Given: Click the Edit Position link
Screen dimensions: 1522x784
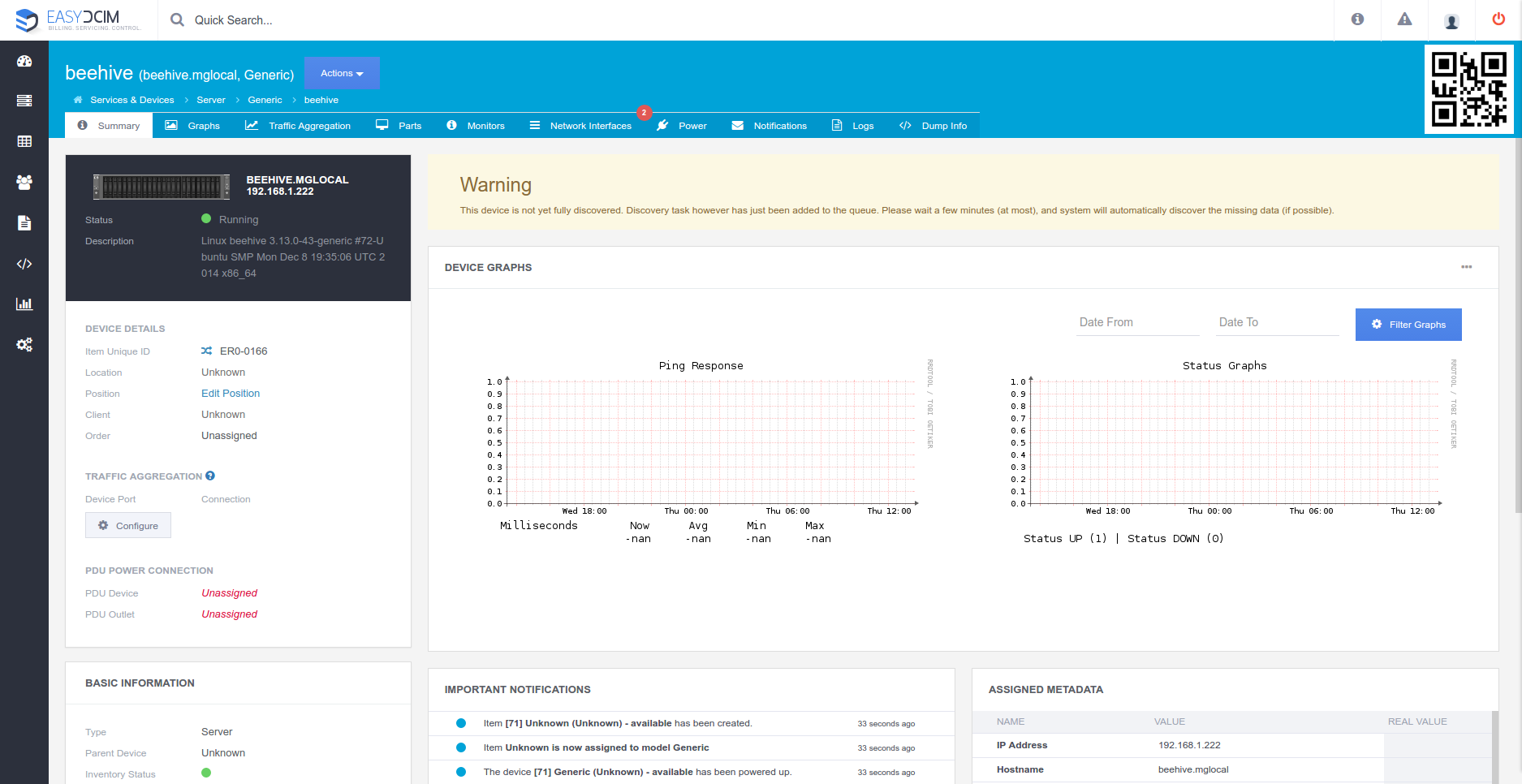Looking at the screenshot, I should click(x=231, y=394).
